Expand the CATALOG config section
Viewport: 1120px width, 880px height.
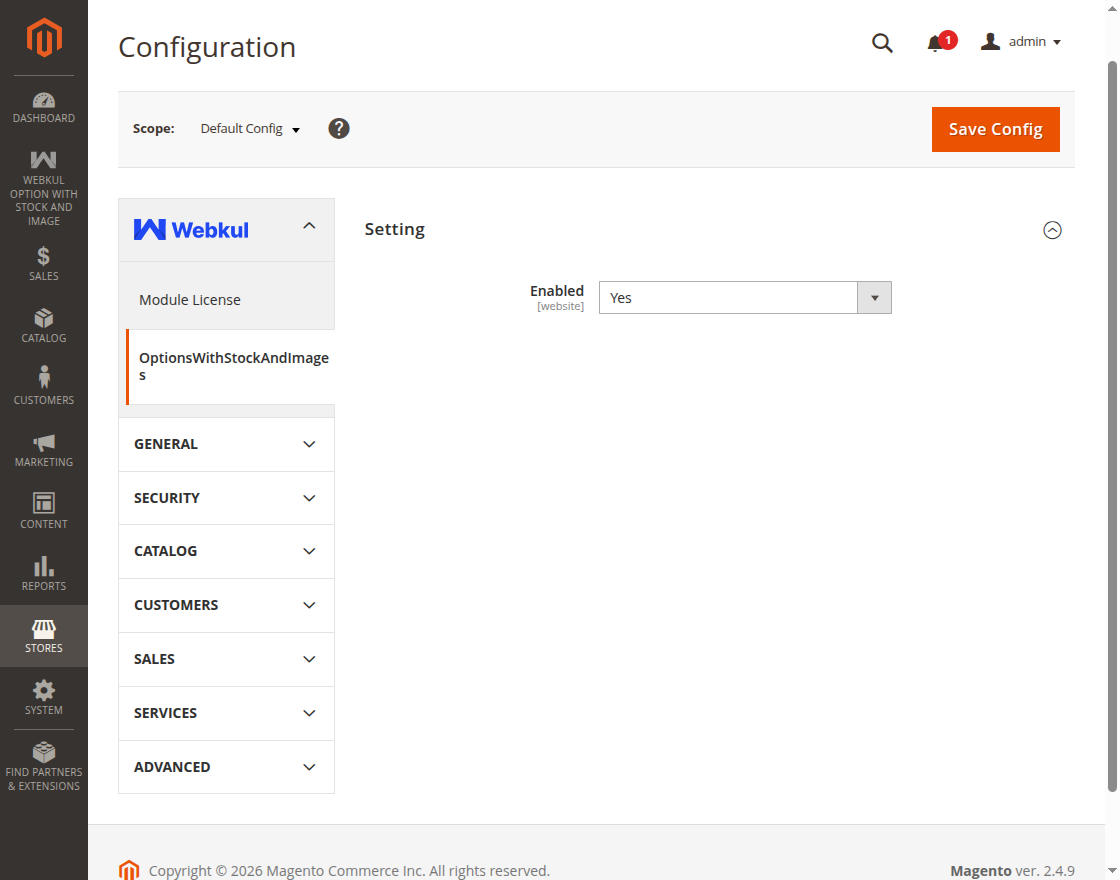coord(226,551)
